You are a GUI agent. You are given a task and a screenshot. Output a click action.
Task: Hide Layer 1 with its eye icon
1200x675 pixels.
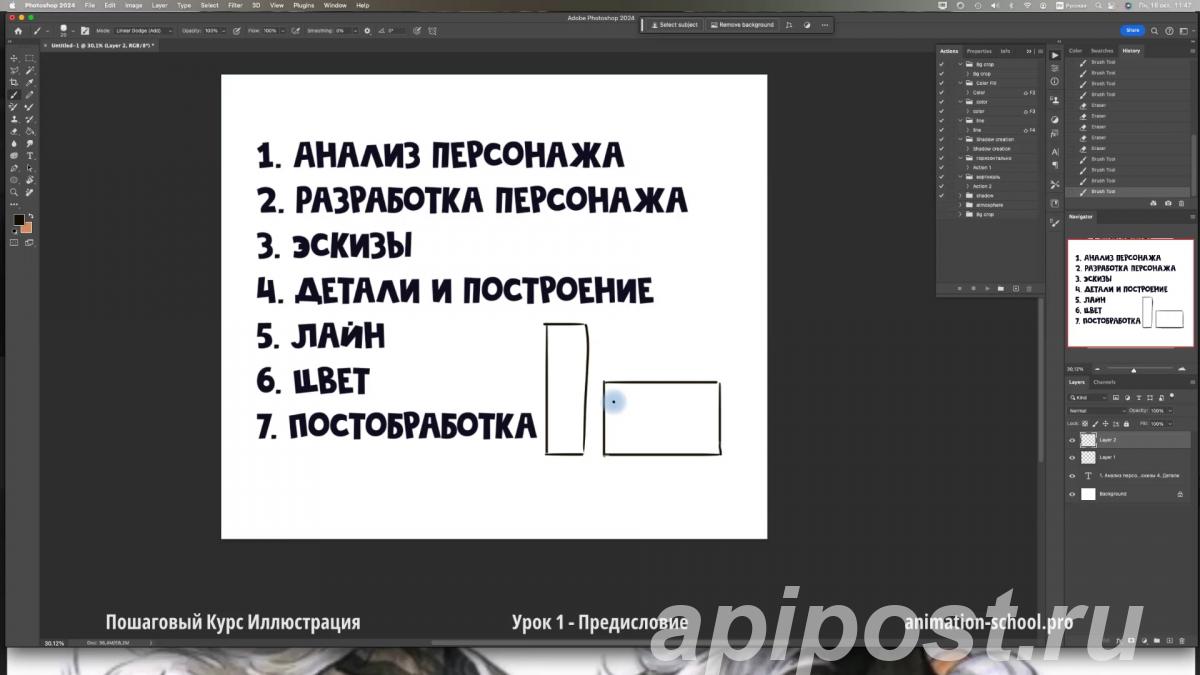click(x=1072, y=457)
